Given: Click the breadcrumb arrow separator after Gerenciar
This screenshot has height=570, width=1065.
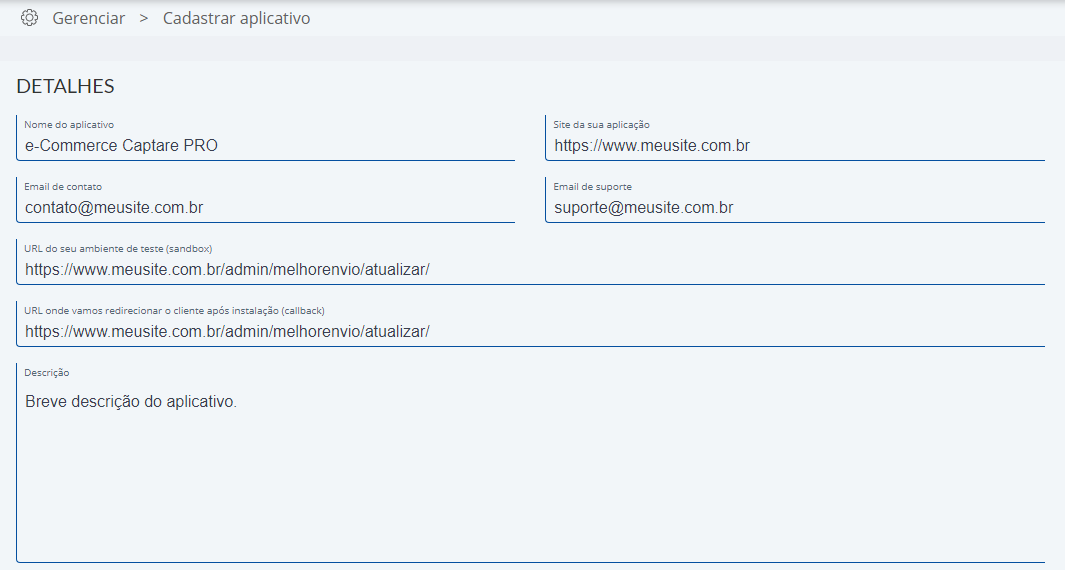Looking at the screenshot, I should click(x=143, y=18).
